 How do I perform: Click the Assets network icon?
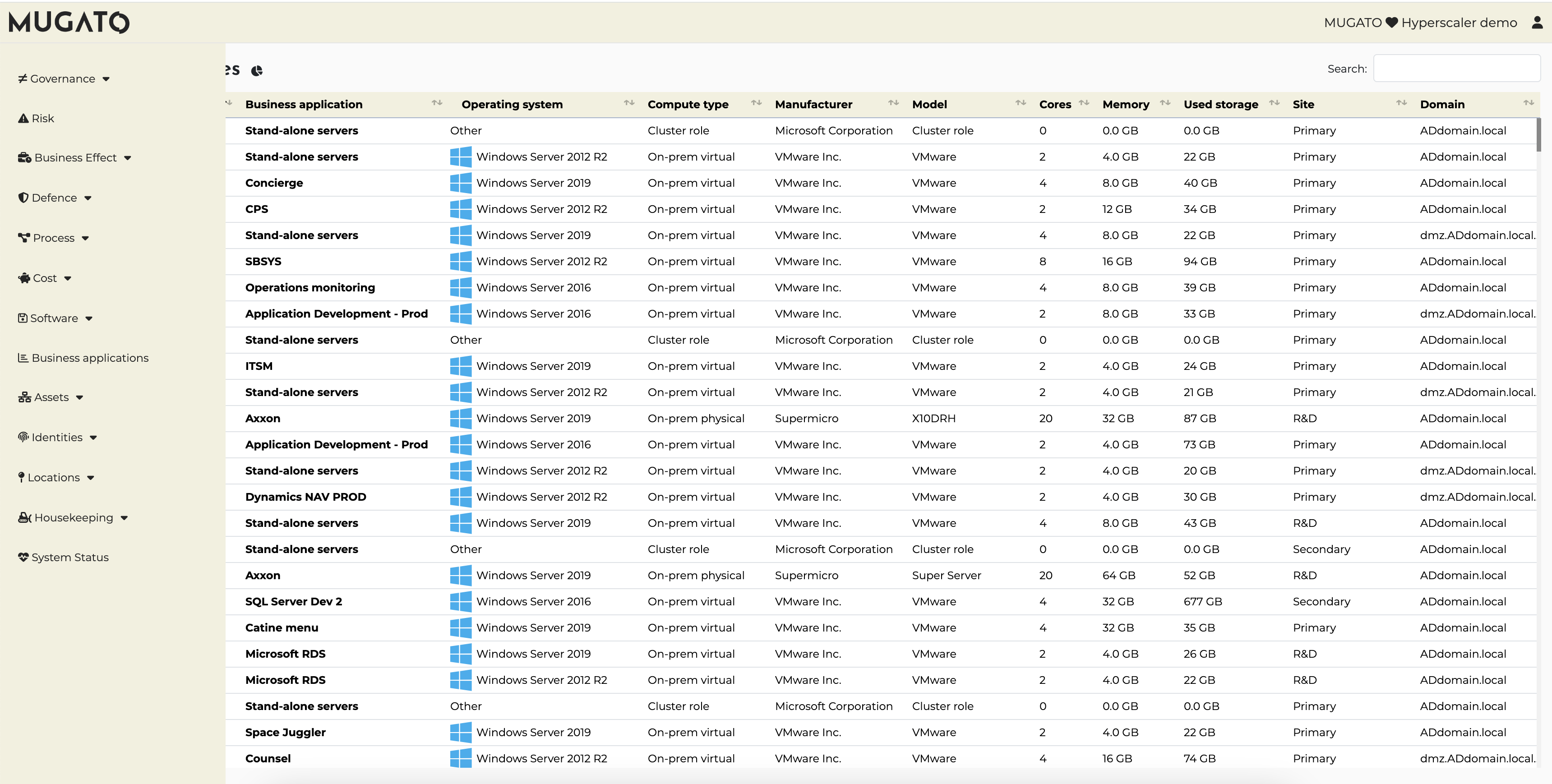click(25, 397)
